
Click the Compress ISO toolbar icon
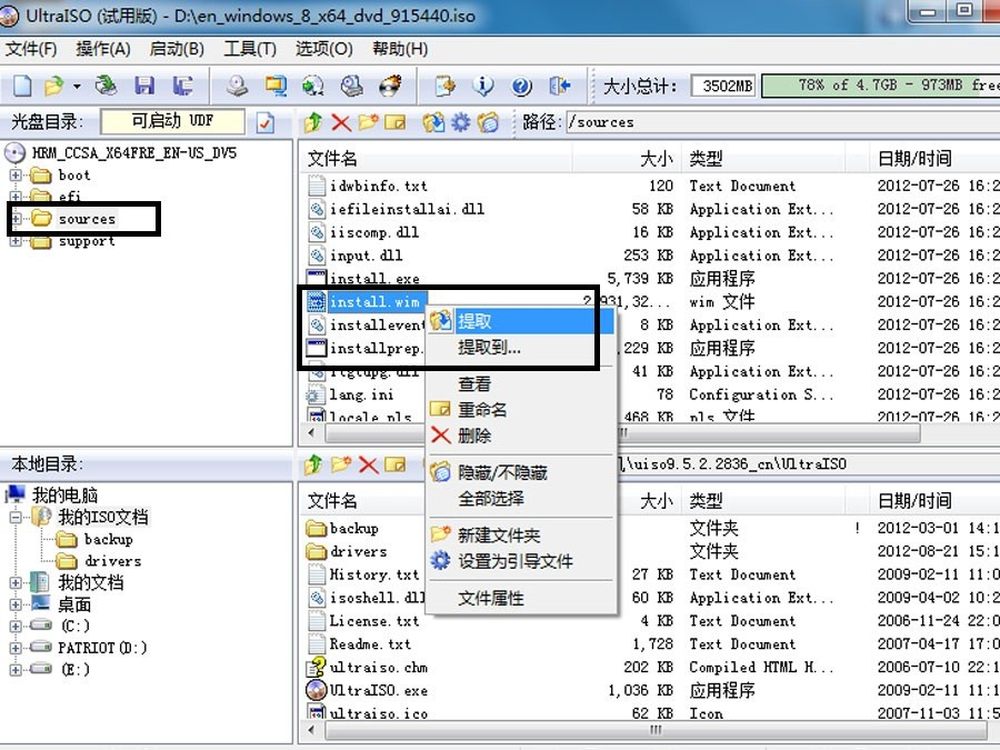click(x=276, y=85)
